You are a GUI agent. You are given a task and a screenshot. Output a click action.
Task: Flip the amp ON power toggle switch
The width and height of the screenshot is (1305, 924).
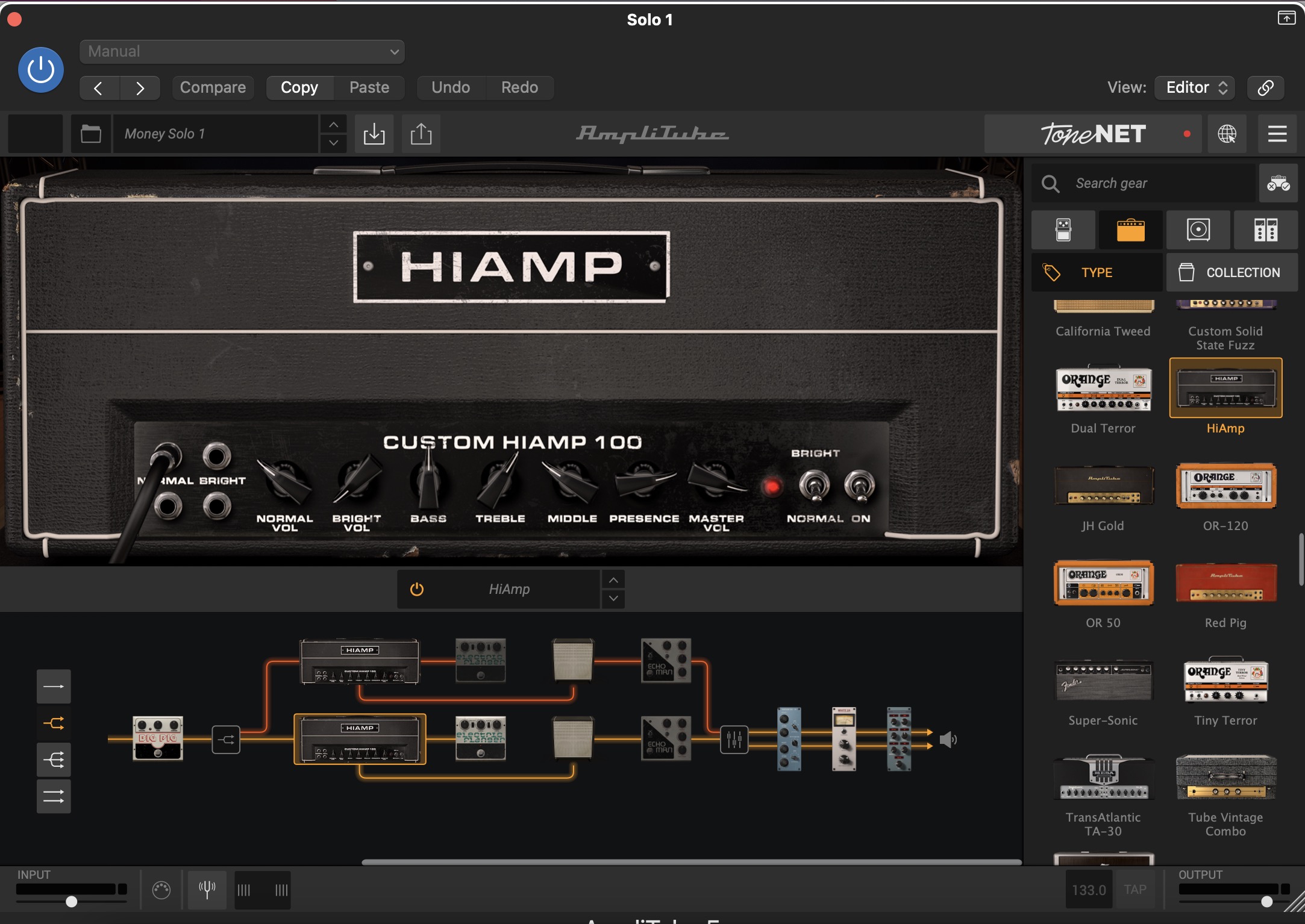tap(860, 485)
